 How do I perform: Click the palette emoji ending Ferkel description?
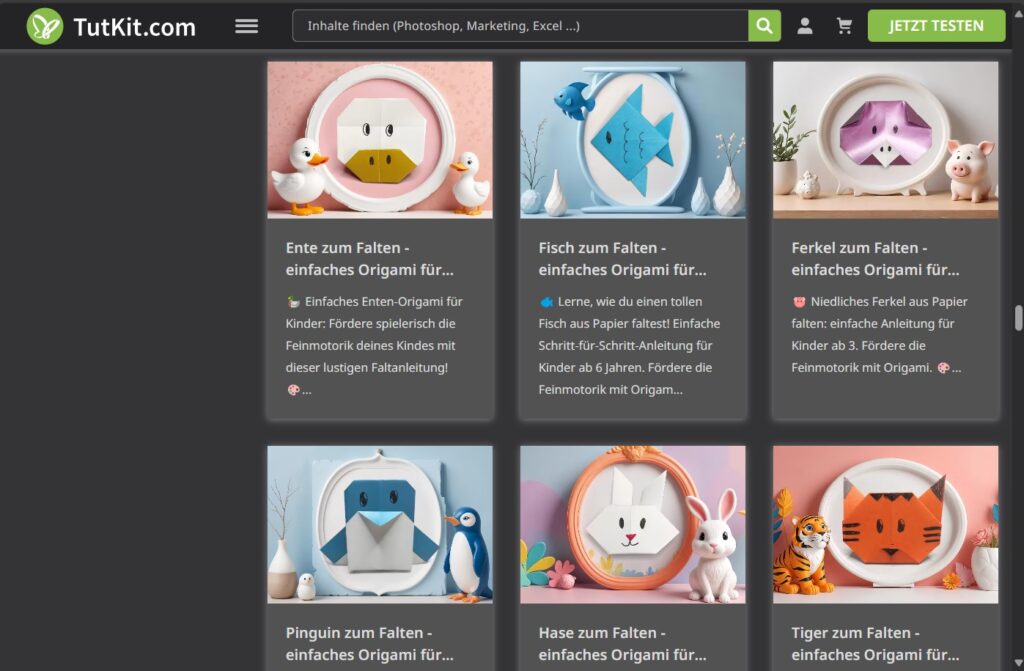point(943,368)
